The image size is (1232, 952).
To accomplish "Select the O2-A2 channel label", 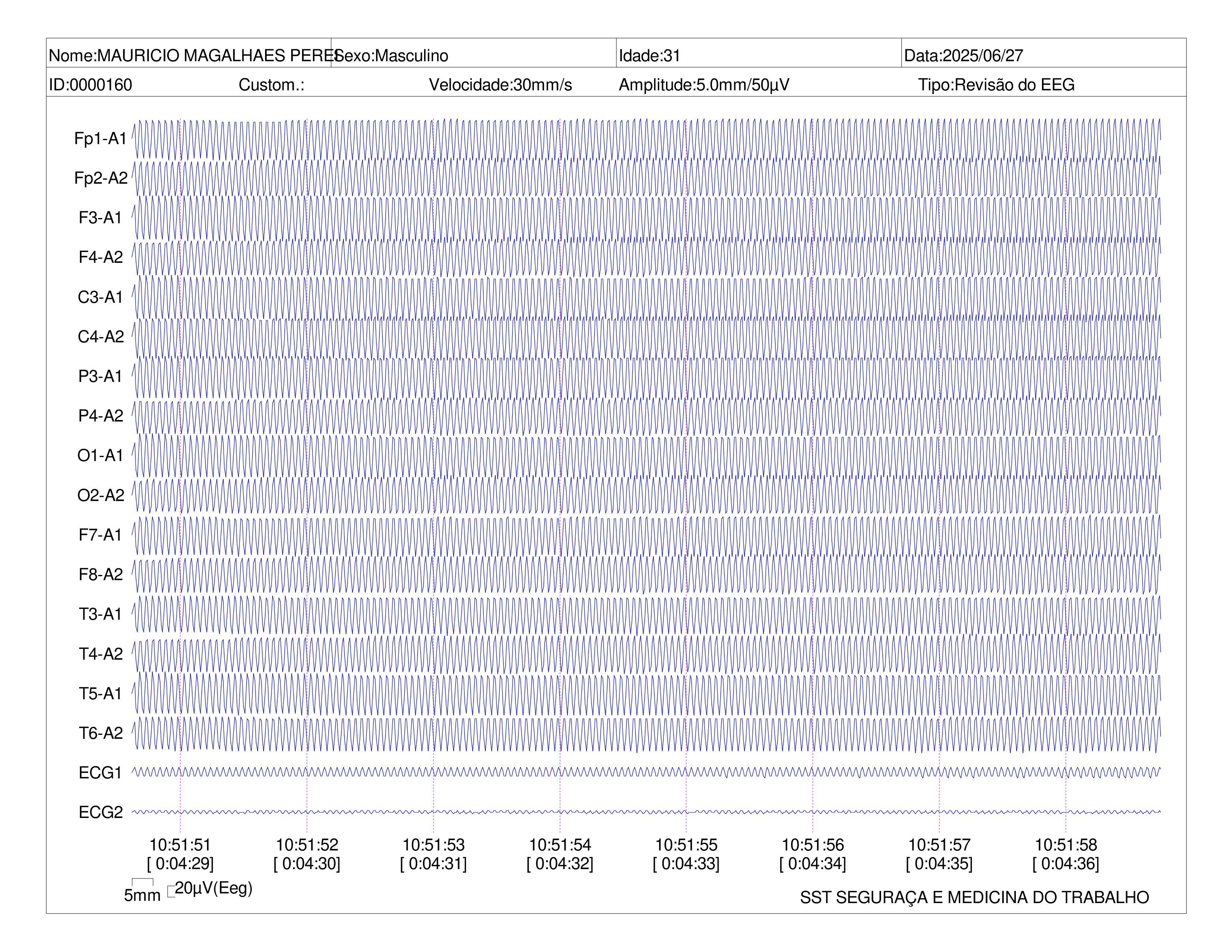I will coord(100,495).
